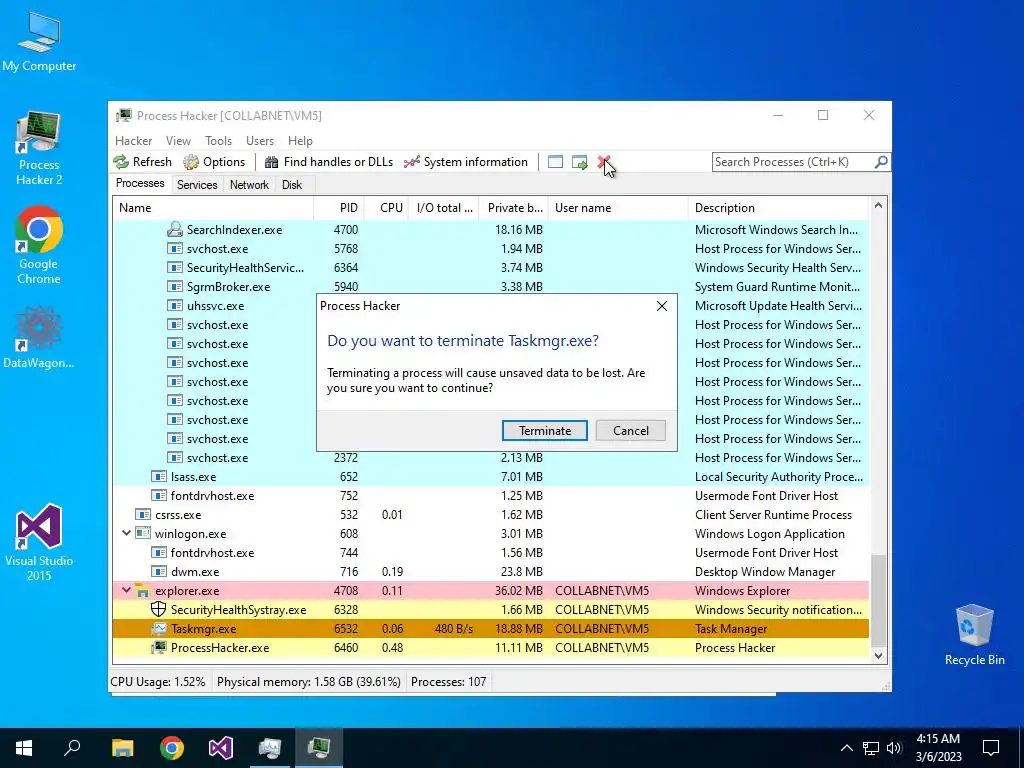Select Visual Studio 2015 desktop shortcut

pyautogui.click(x=39, y=542)
